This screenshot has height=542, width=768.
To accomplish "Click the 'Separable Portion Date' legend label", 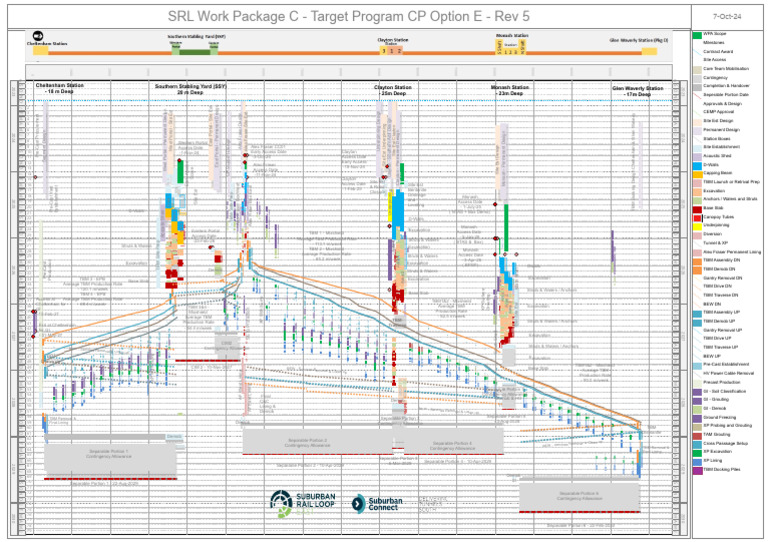I will pos(726,94).
